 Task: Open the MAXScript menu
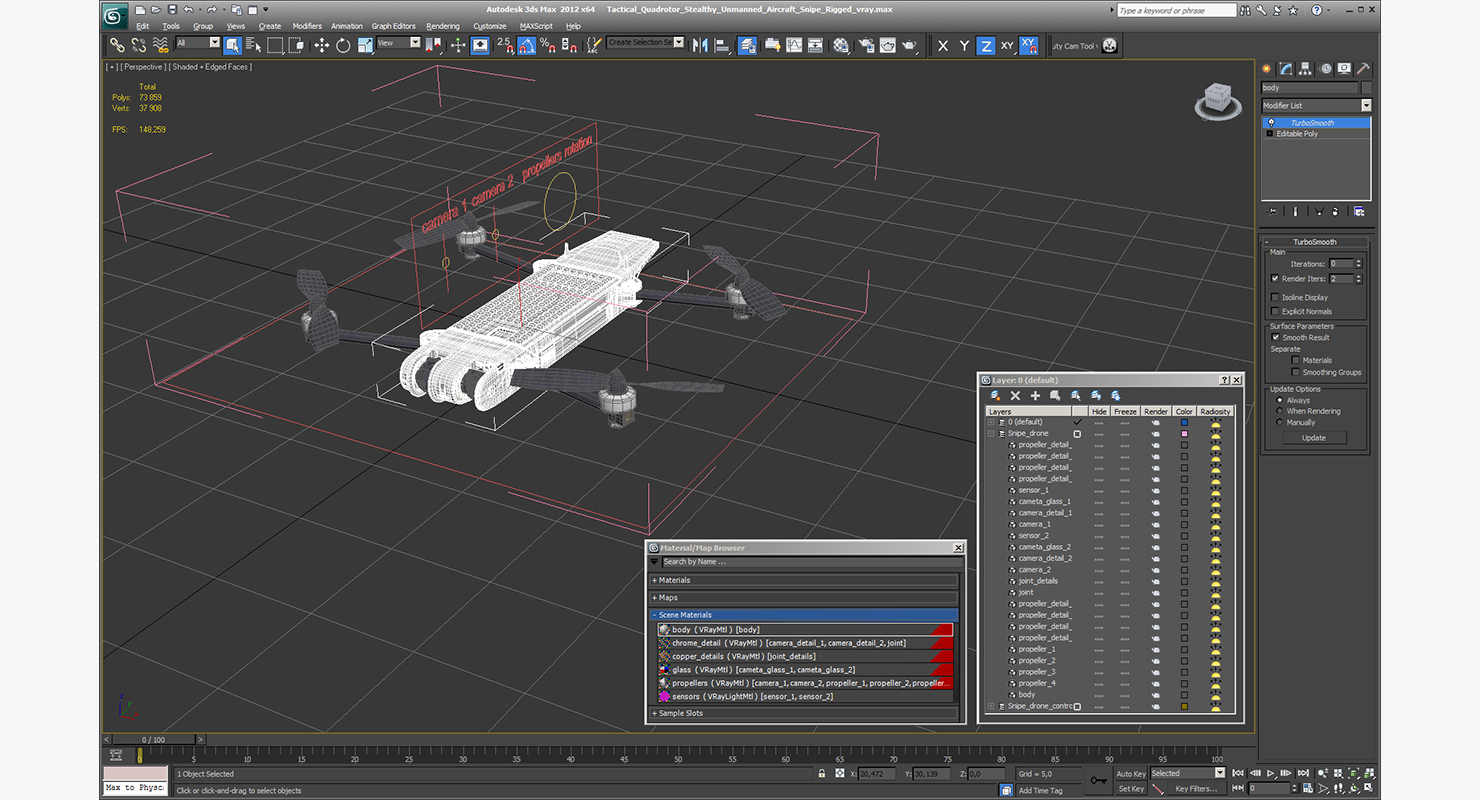[536, 26]
